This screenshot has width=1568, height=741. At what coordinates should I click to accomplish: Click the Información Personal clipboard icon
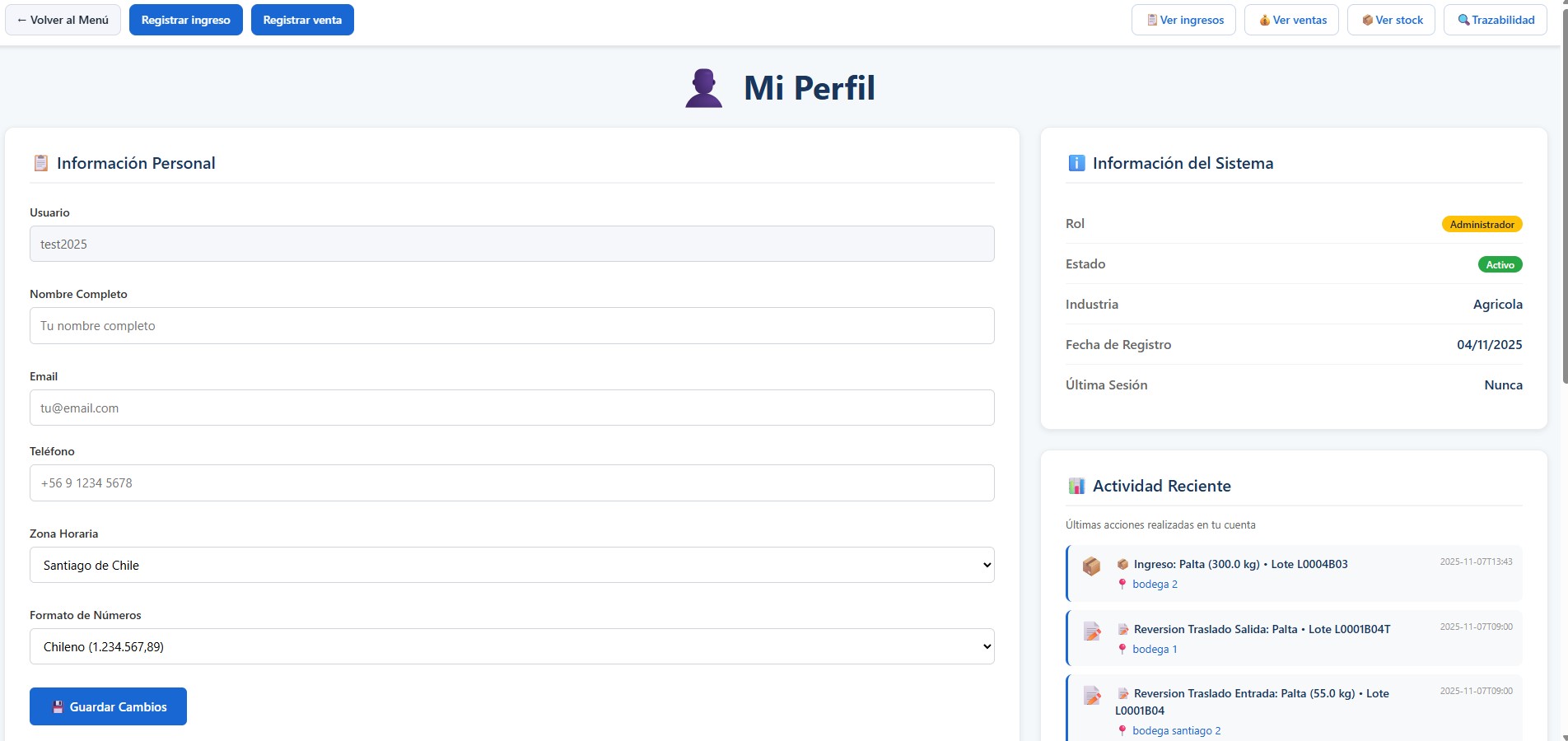pyautogui.click(x=40, y=162)
